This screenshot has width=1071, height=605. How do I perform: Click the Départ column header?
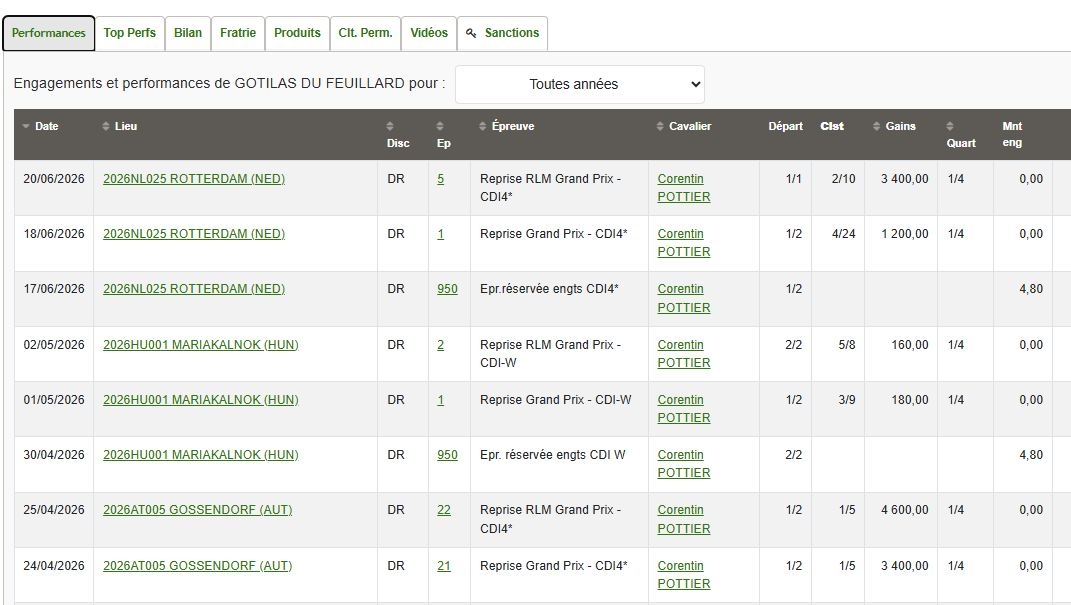[785, 126]
